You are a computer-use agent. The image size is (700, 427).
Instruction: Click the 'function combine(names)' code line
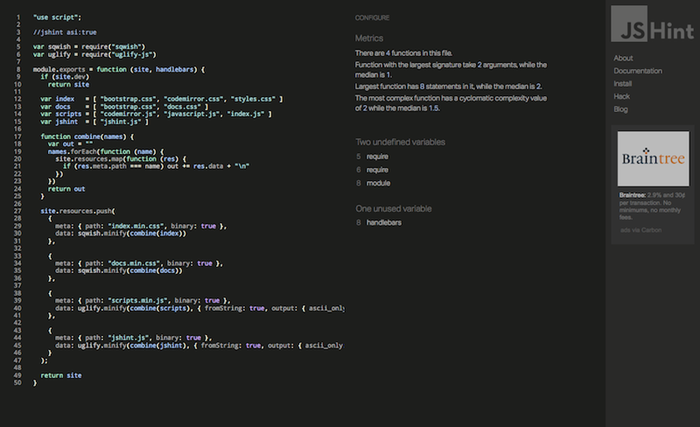point(85,135)
